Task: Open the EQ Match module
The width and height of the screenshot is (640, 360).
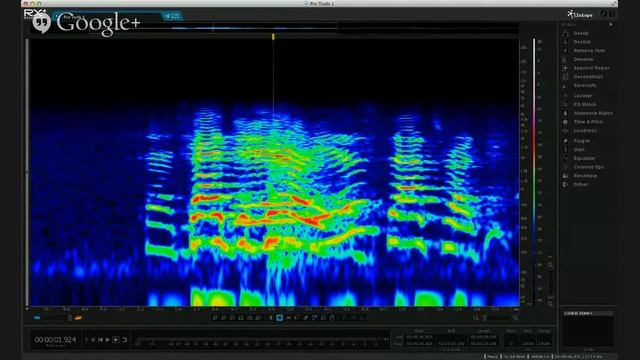Action: tap(584, 104)
